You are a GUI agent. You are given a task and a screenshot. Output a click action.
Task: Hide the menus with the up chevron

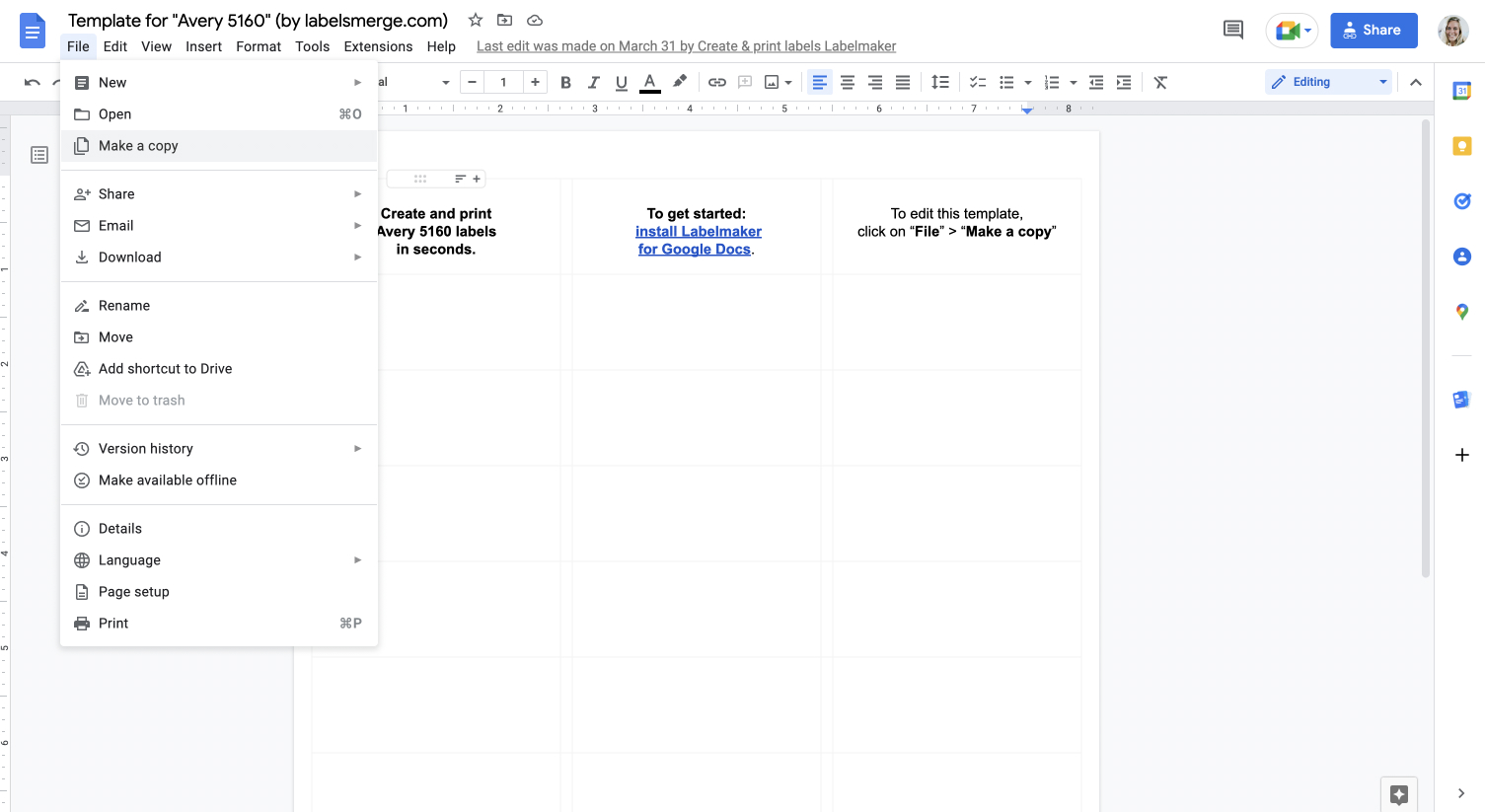pyautogui.click(x=1416, y=83)
